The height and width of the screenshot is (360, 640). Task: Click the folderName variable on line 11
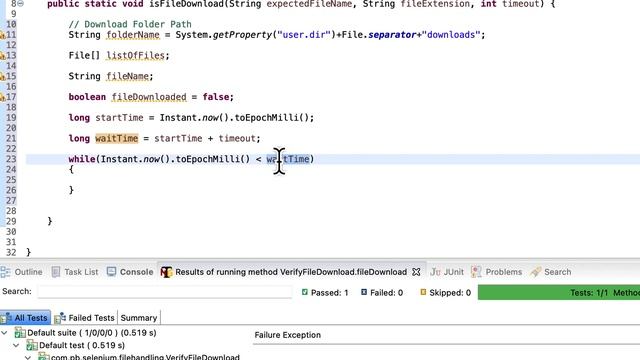point(133,35)
